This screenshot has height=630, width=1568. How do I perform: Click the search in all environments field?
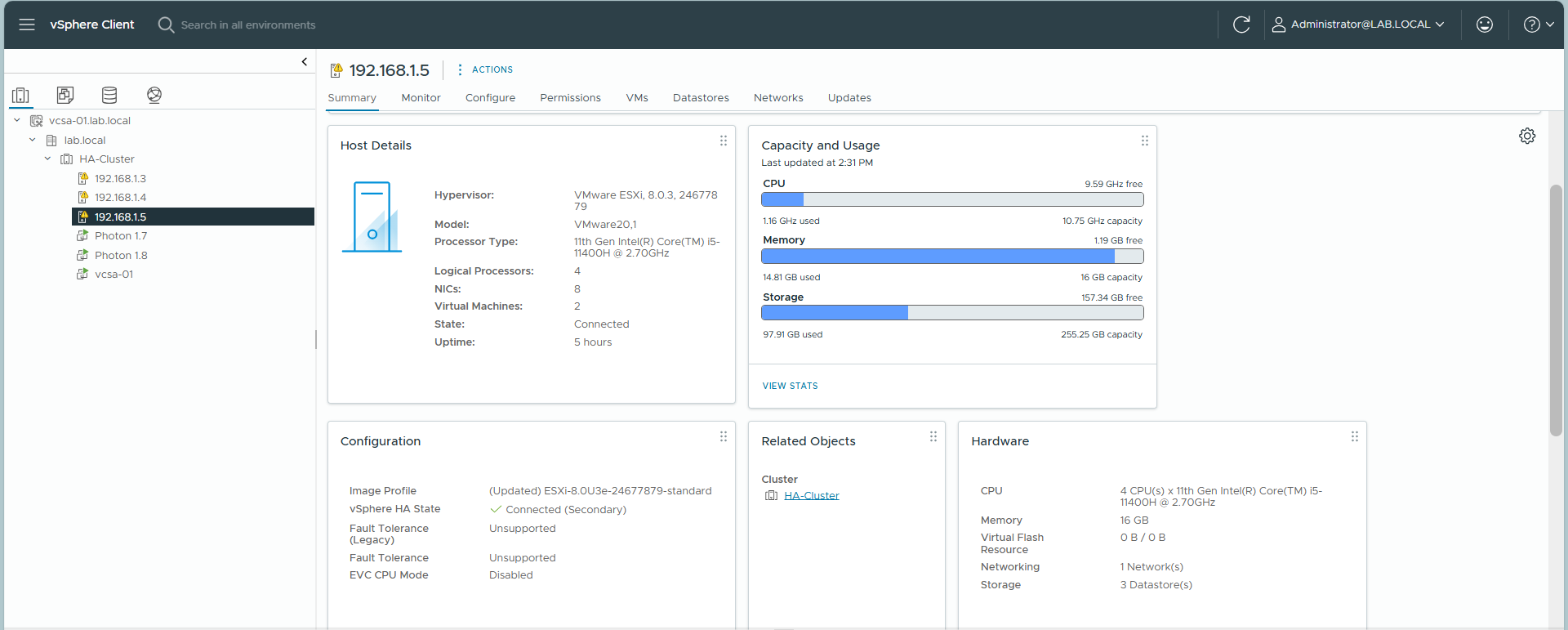248,25
